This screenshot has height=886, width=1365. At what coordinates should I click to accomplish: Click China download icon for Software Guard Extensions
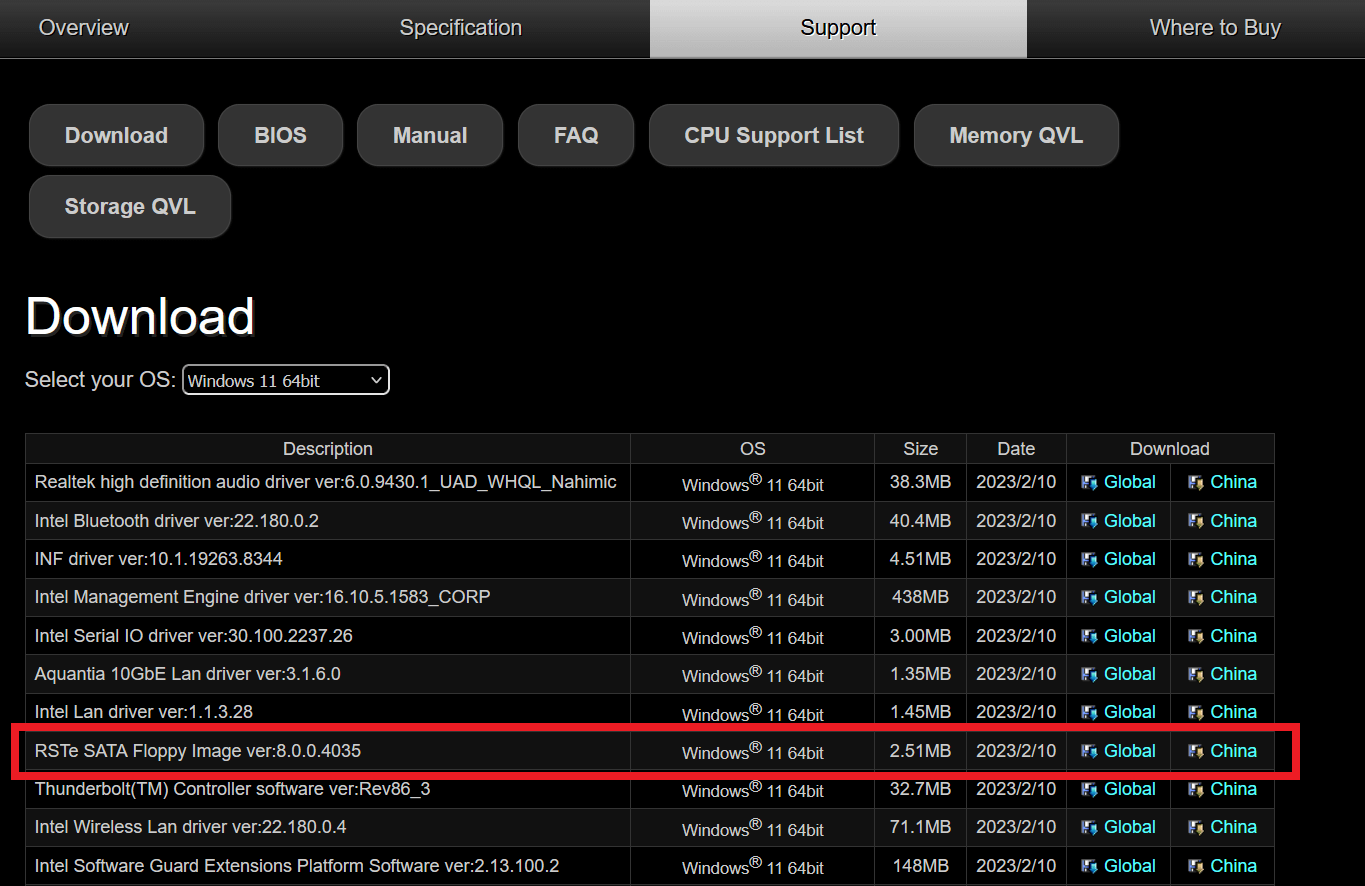point(1195,867)
